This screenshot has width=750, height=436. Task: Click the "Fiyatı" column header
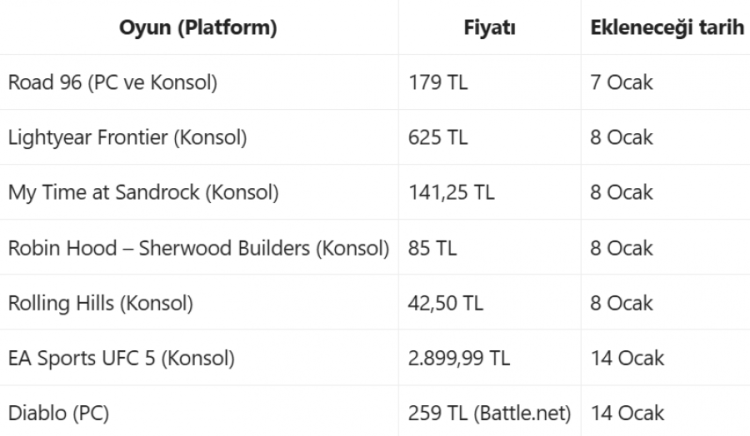tap(490, 27)
